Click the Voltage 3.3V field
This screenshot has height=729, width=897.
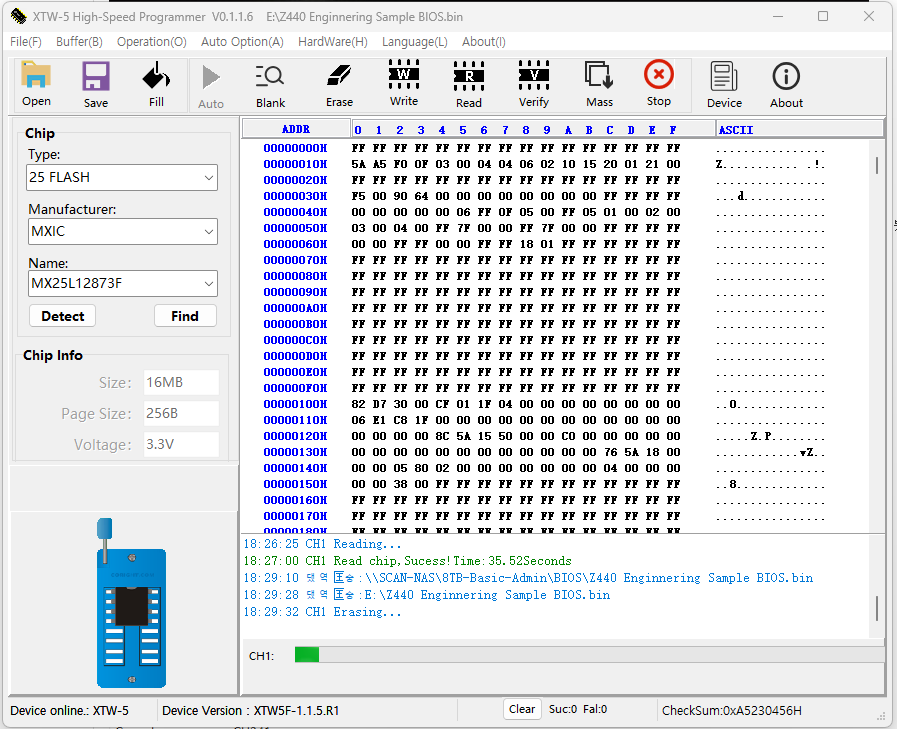[x=181, y=444]
